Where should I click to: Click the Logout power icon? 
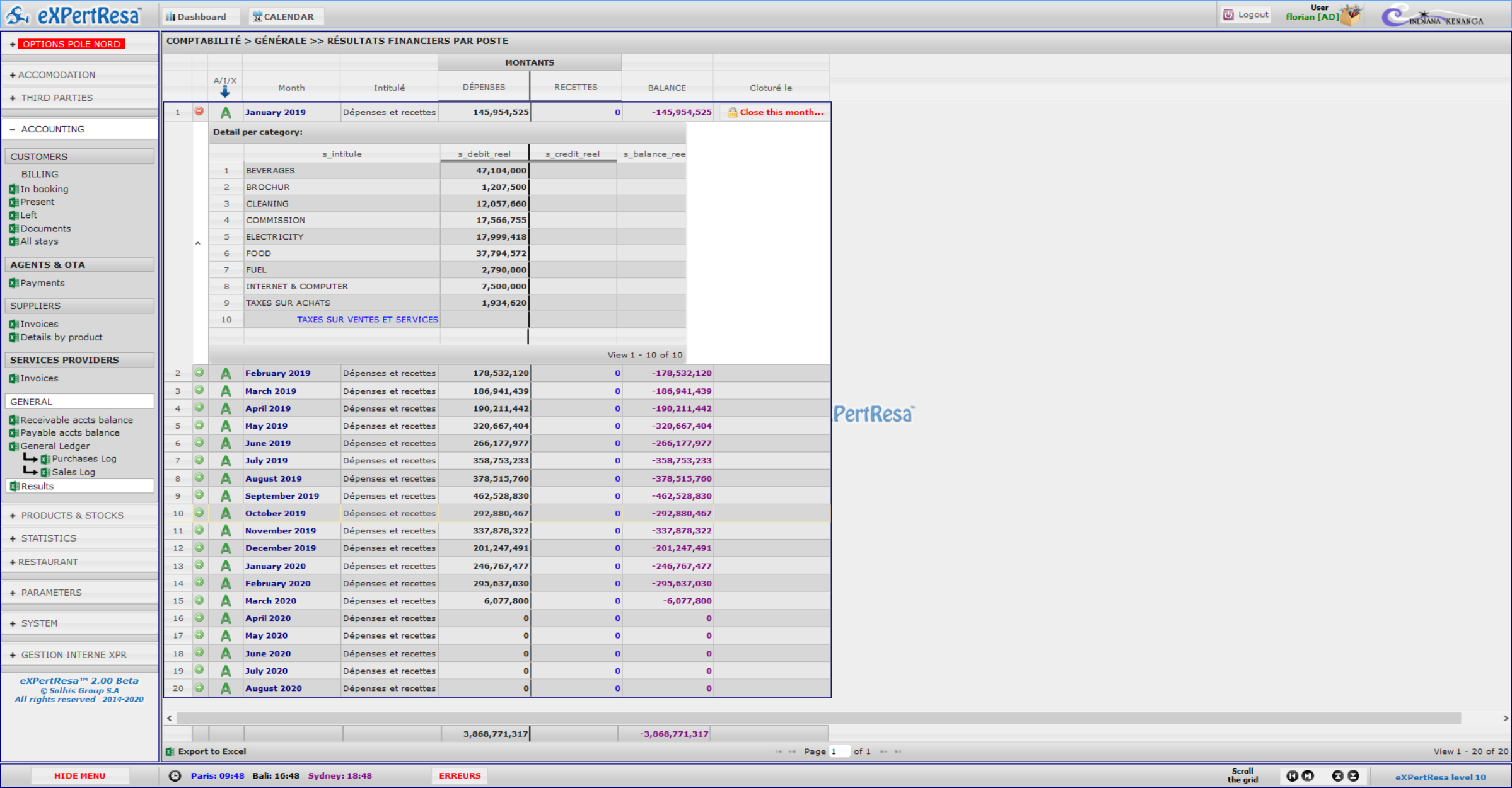1228,14
